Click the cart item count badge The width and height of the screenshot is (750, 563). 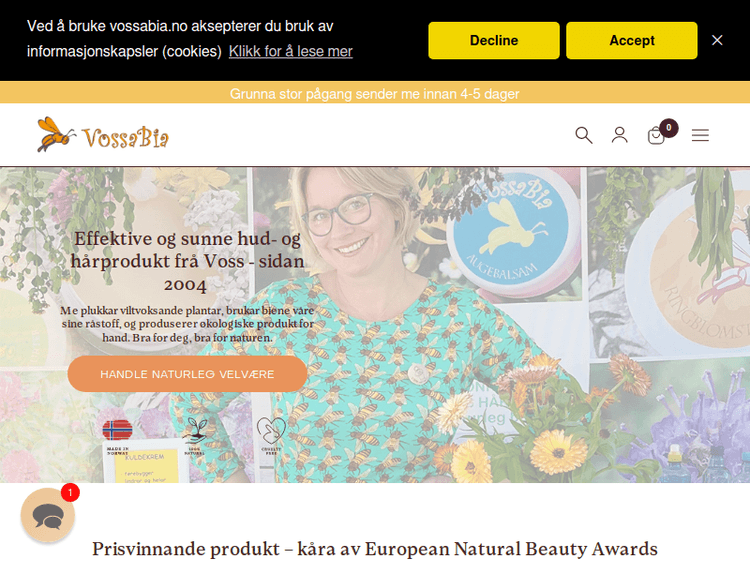(669, 128)
